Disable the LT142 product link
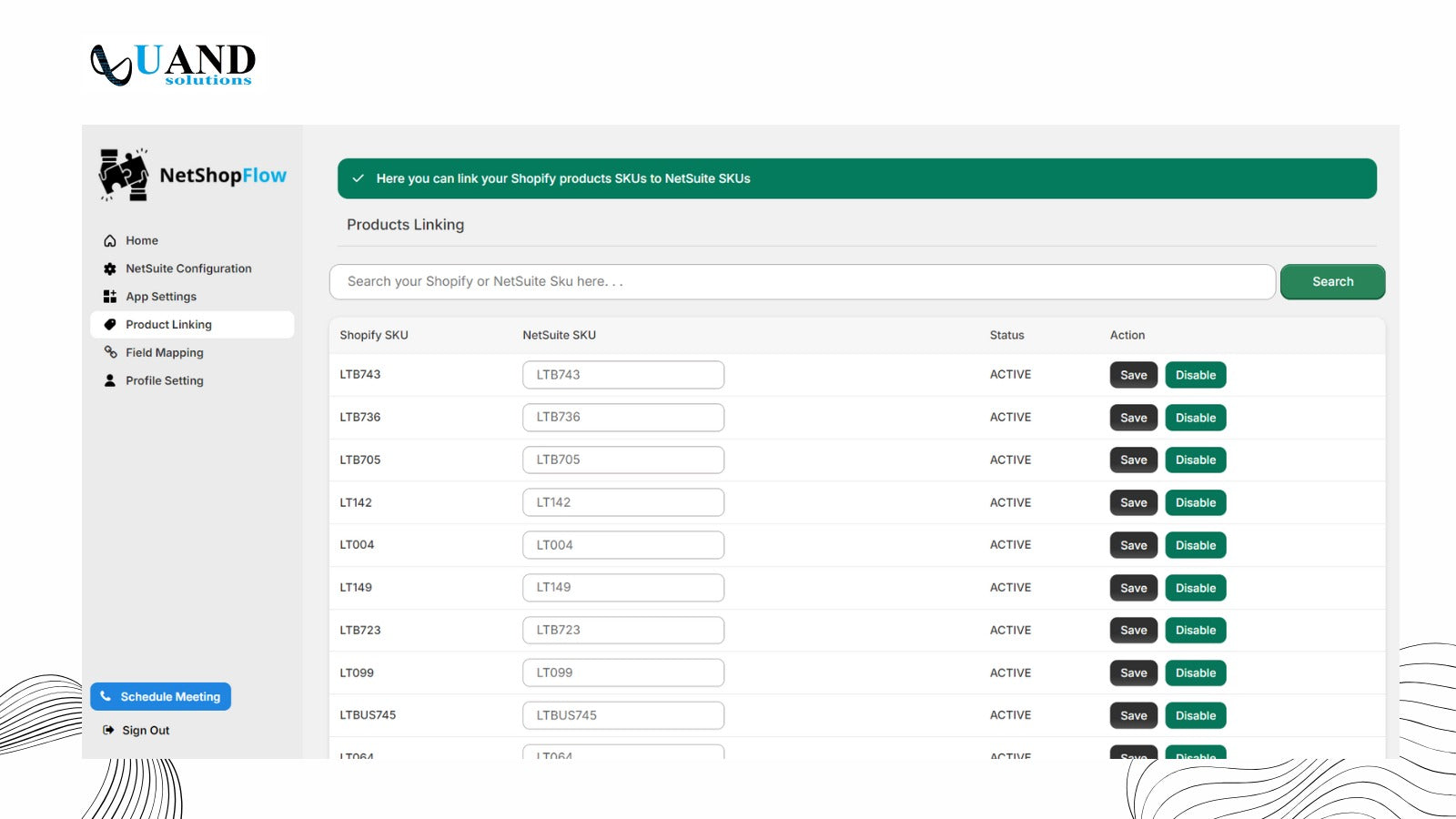The height and width of the screenshot is (819, 1456). pyautogui.click(x=1195, y=502)
